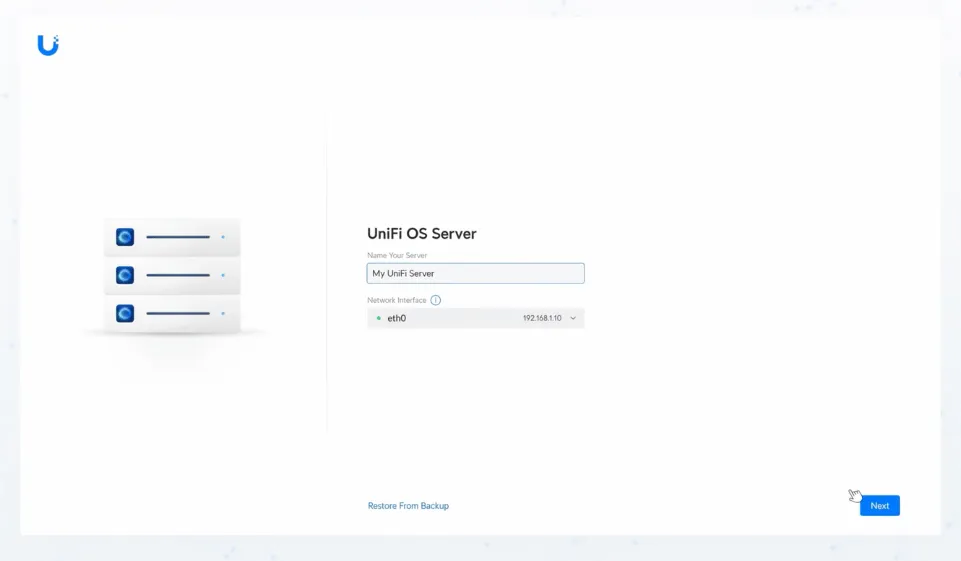Expand the eth0 network interface dropdown
Viewport: 961px width, 561px height.
476,318
